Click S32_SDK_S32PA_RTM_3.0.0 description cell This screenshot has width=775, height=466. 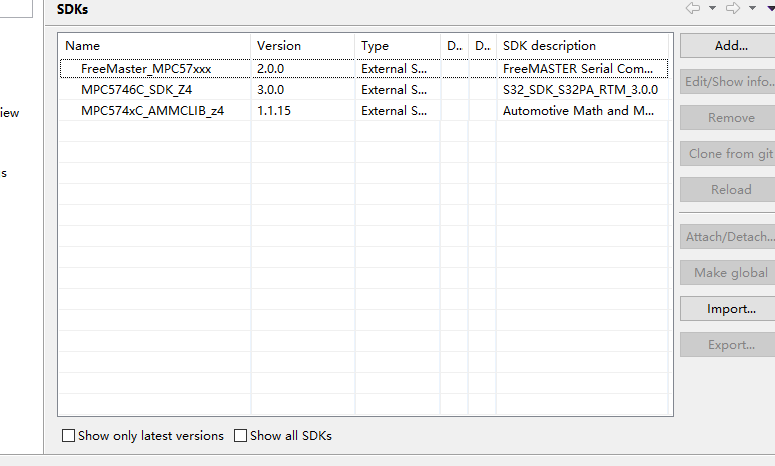click(x=580, y=90)
